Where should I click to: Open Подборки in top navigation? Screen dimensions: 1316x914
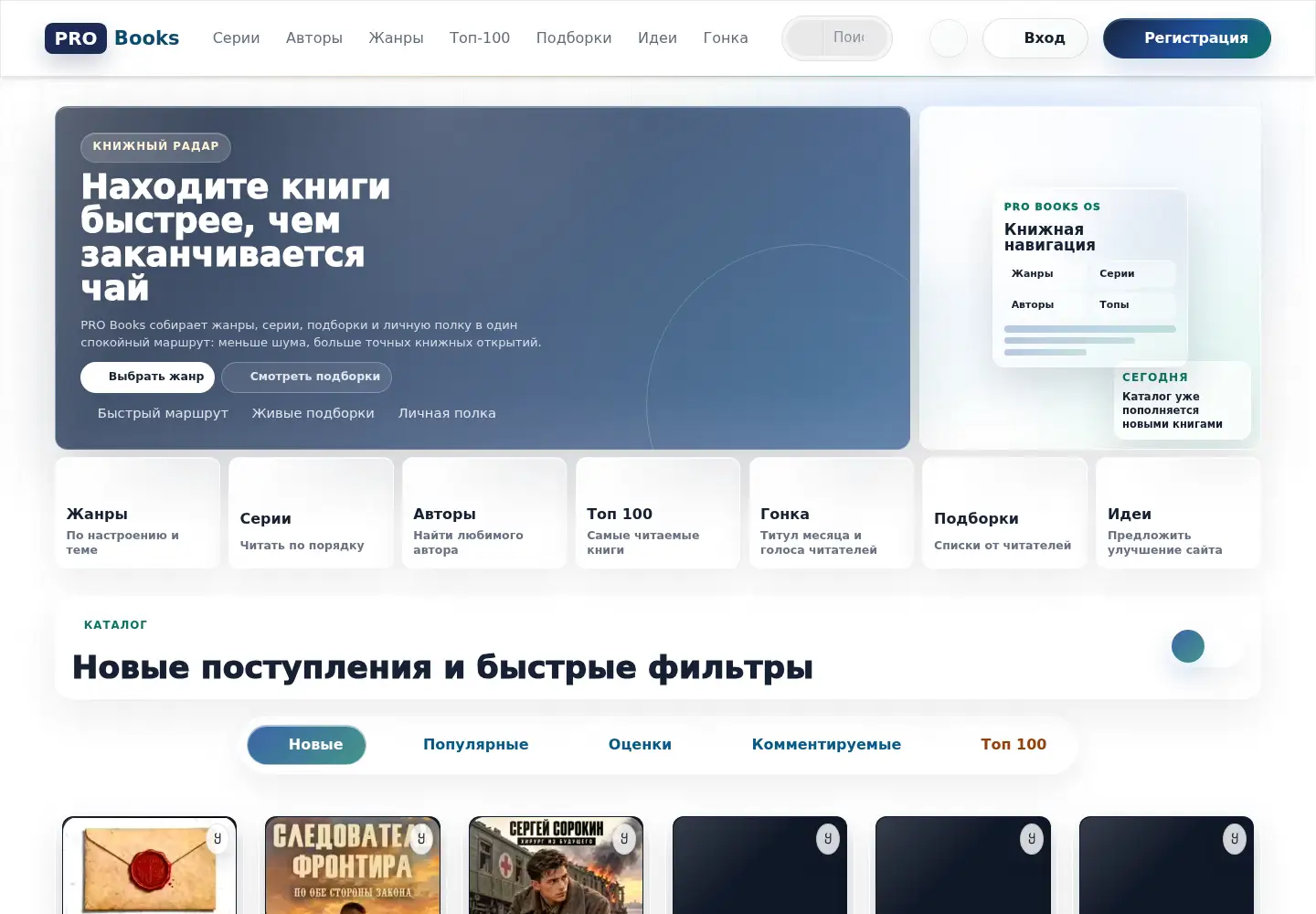click(574, 38)
